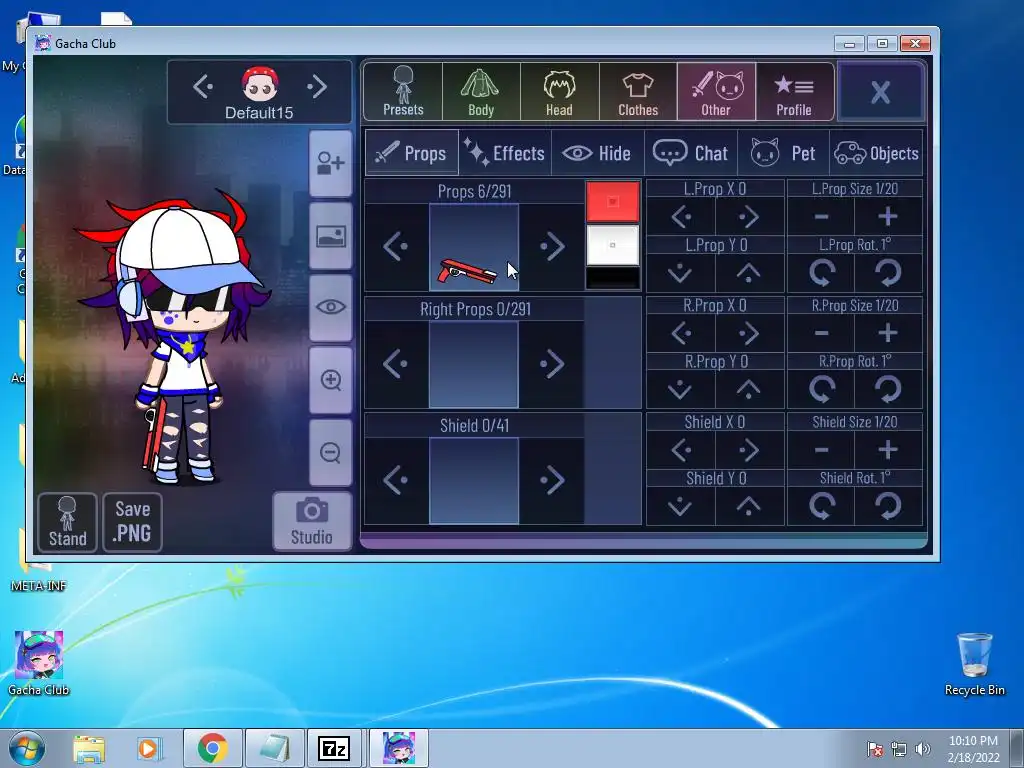Image resolution: width=1024 pixels, height=768 pixels.
Task: Move R.Prop Y up
Action: point(749,389)
